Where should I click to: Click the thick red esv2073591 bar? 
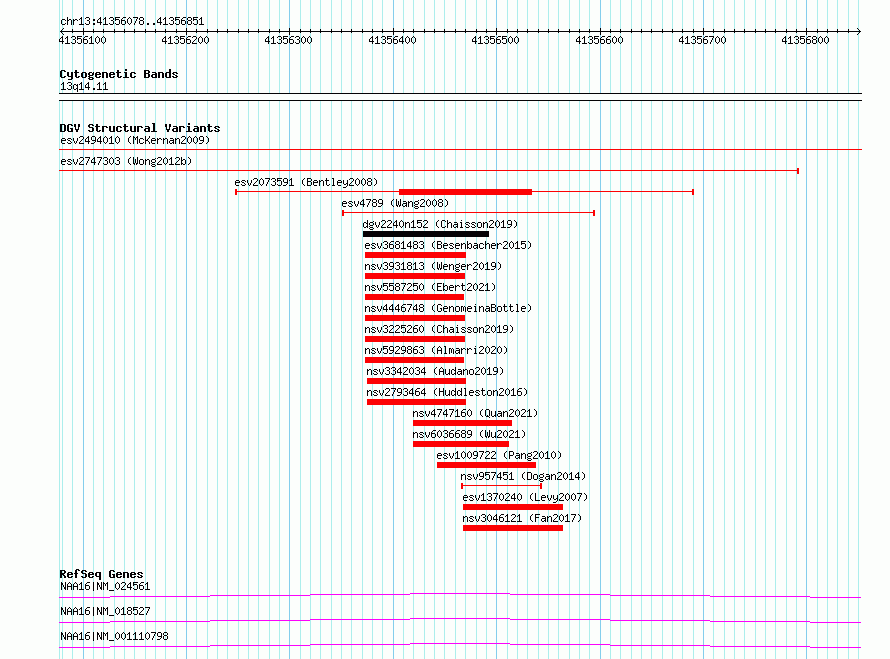point(465,192)
